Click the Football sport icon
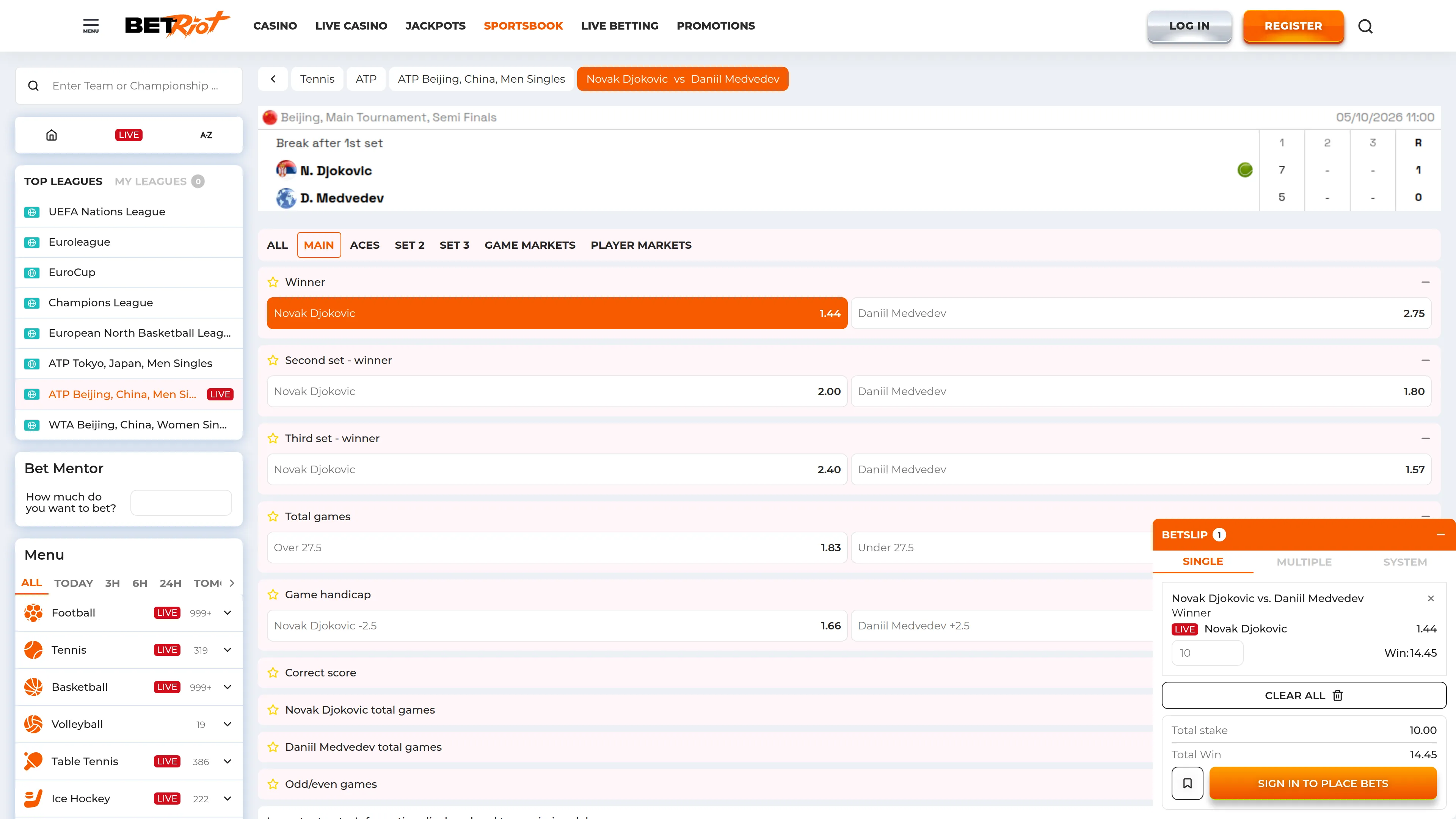Viewport: 1456px width, 819px height. pyautogui.click(x=33, y=613)
